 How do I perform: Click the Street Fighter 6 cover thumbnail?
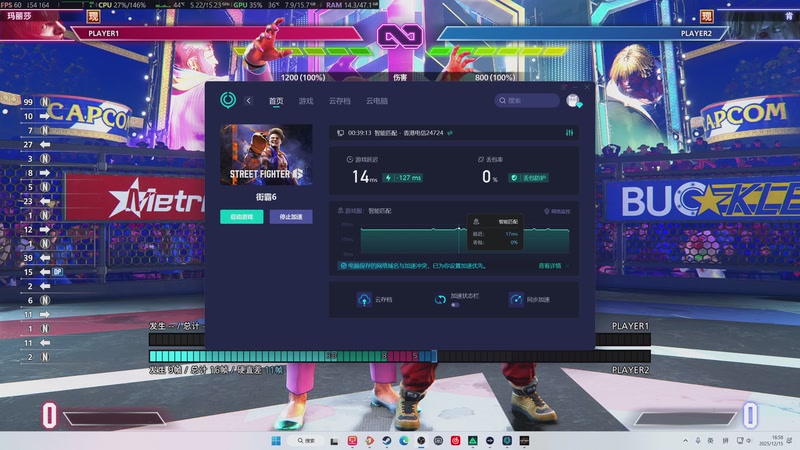click(x=266, y=155)
